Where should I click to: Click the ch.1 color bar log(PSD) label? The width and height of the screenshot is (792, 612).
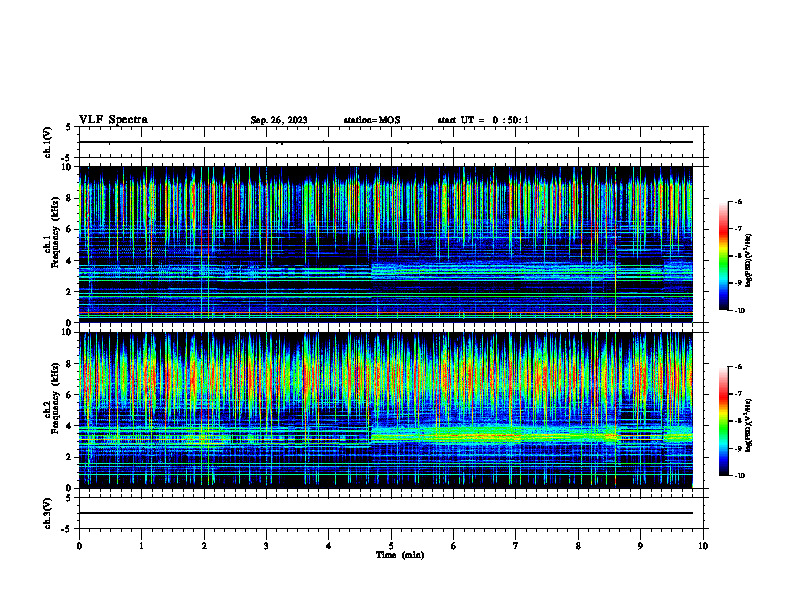click(x=749, y=261)
